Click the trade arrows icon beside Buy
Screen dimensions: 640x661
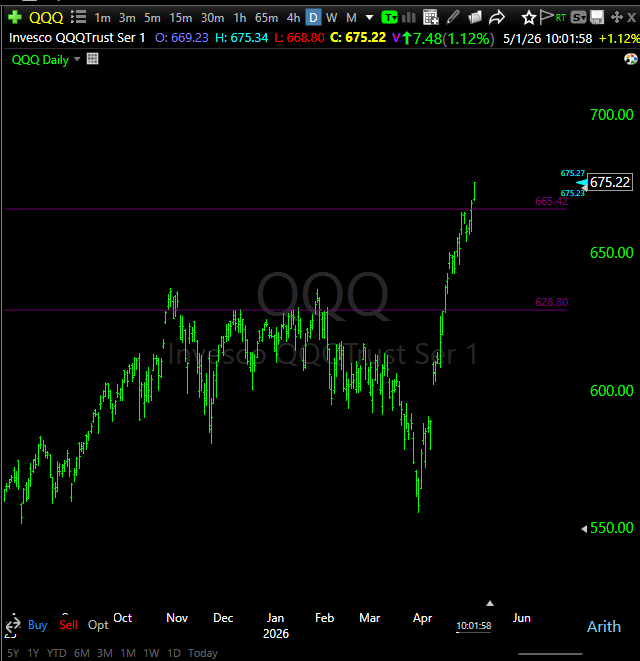point(13,625)
